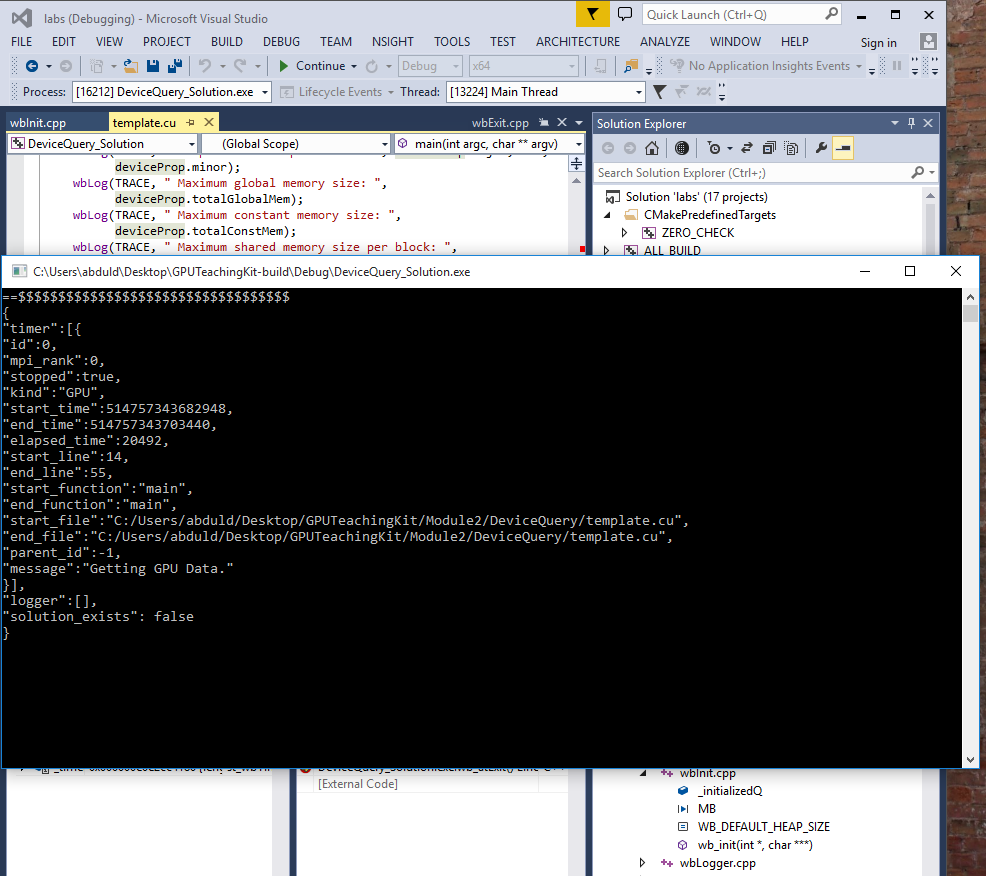Image resolution: width=986 pixels, height=876 pixels.
Task: Click the code editor scroll-up arrow
Action: 576,180
